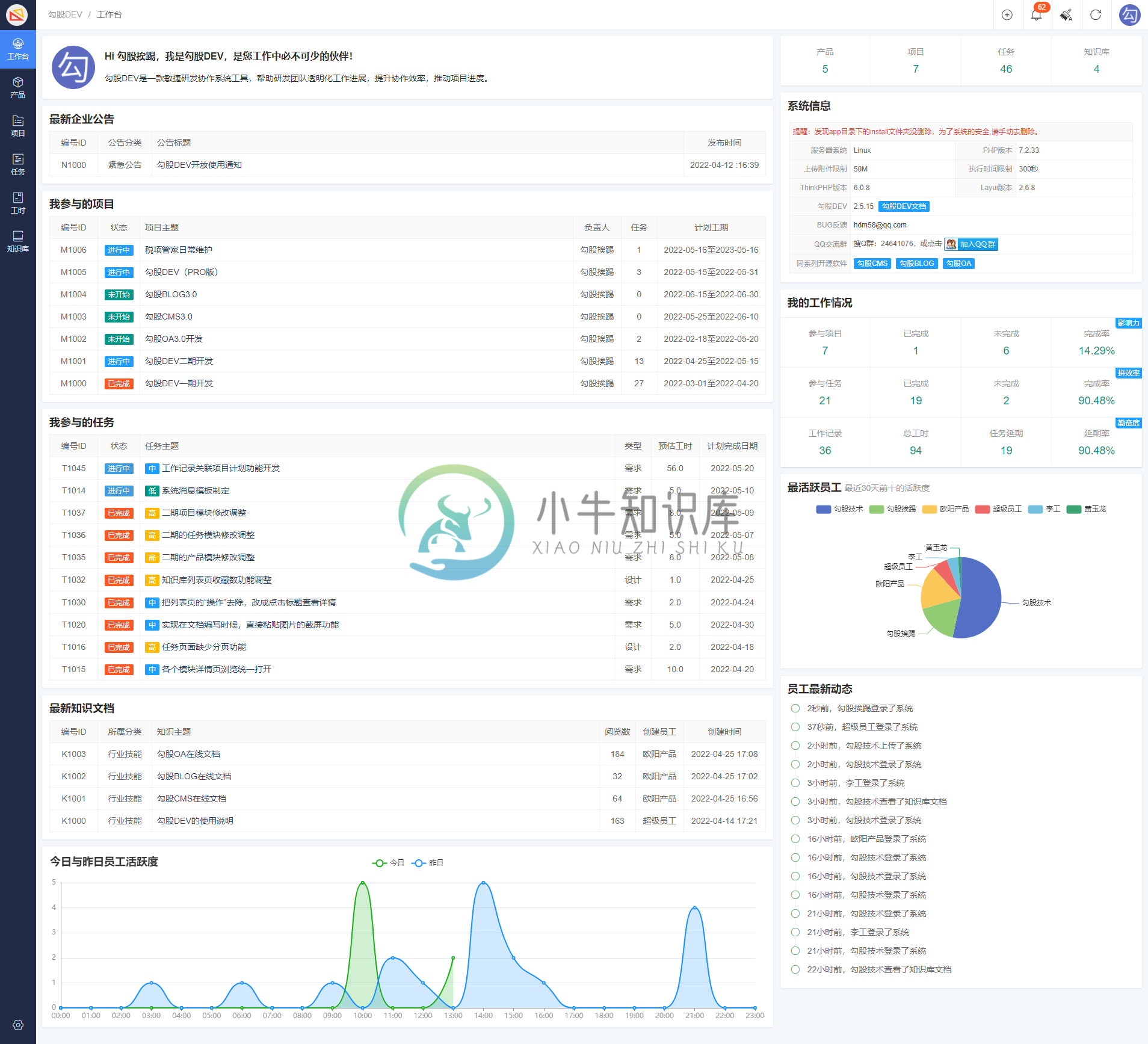Open the 工时 sidebar icon
1148x1044 pixels.
click(18, 203)
